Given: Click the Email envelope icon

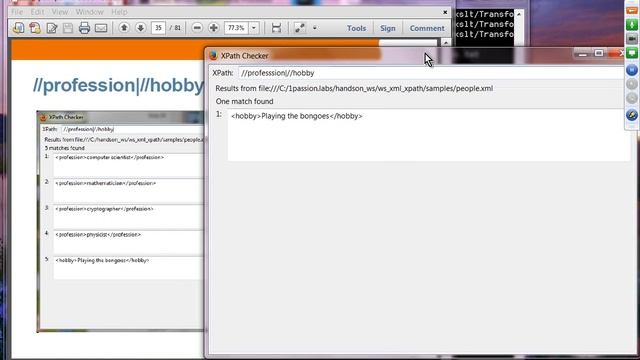Looking at the screenshot, I should (x=101, y=28).
